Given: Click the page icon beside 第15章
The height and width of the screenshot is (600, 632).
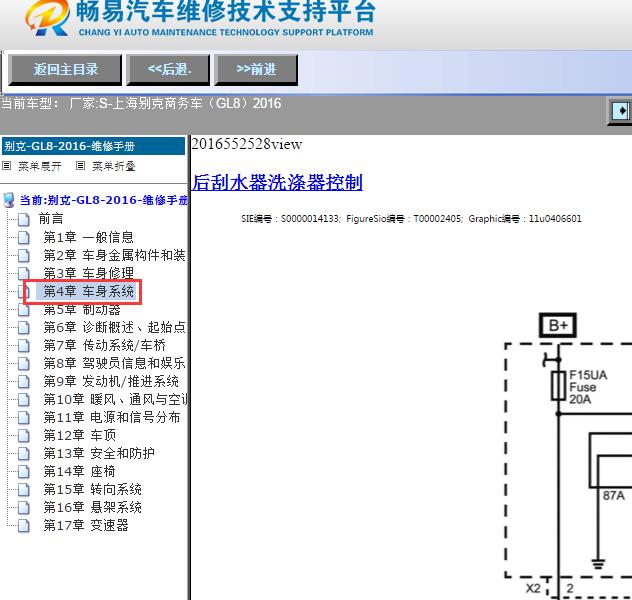Looking at the screenshot, I should (x=23, y=490).
